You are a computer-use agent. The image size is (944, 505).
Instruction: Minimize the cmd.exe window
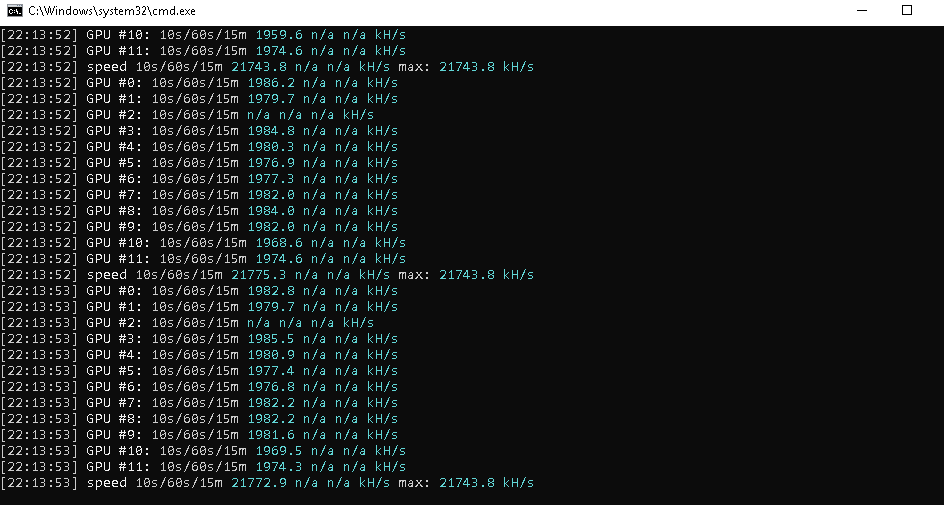pyautogui.click(x=862, y=11)
